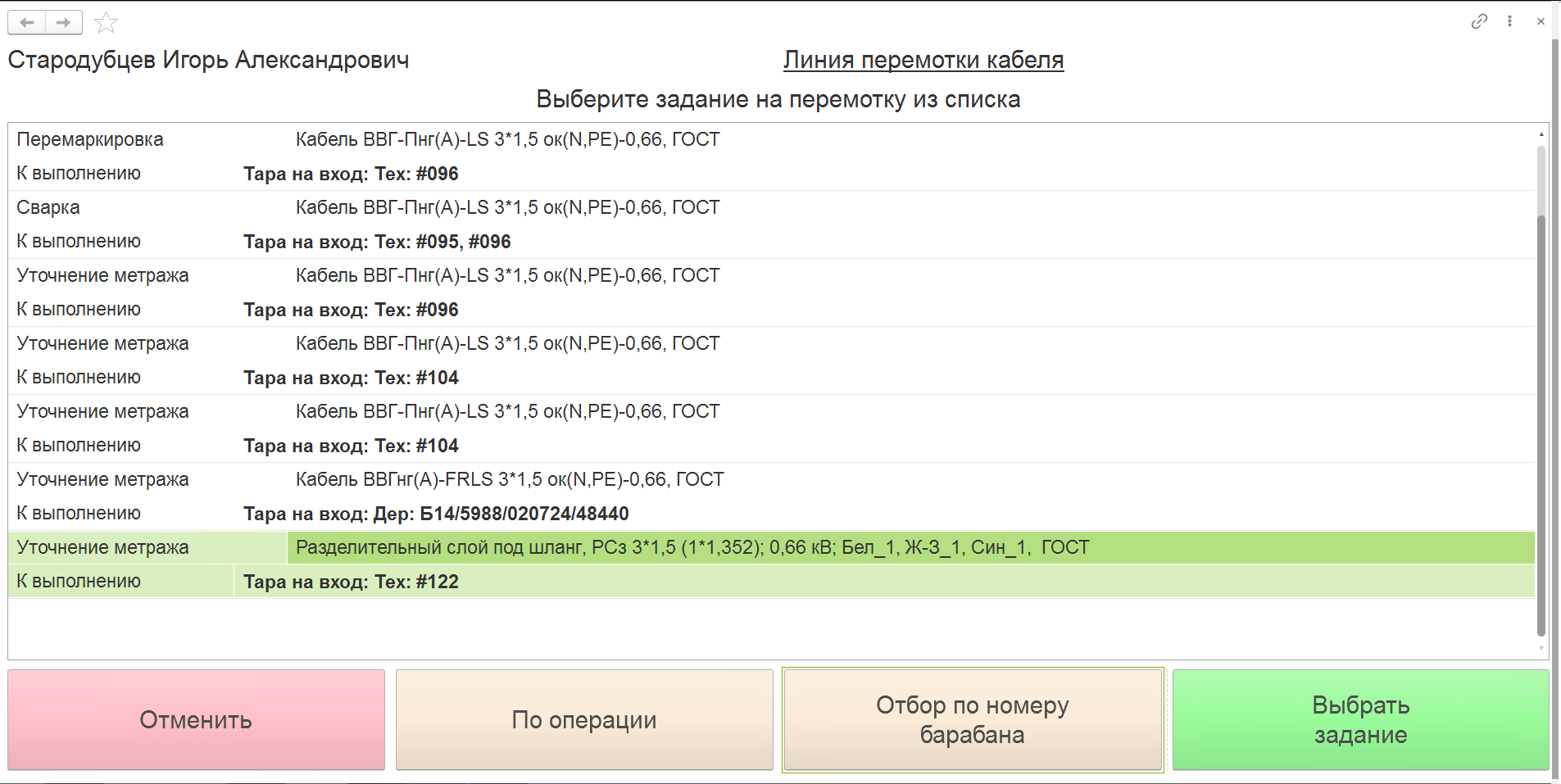This screenshot has width=1561, height=784.
Task: Copy link using the chain icon
Action: pyautogui.click(x=1479, y=21)
